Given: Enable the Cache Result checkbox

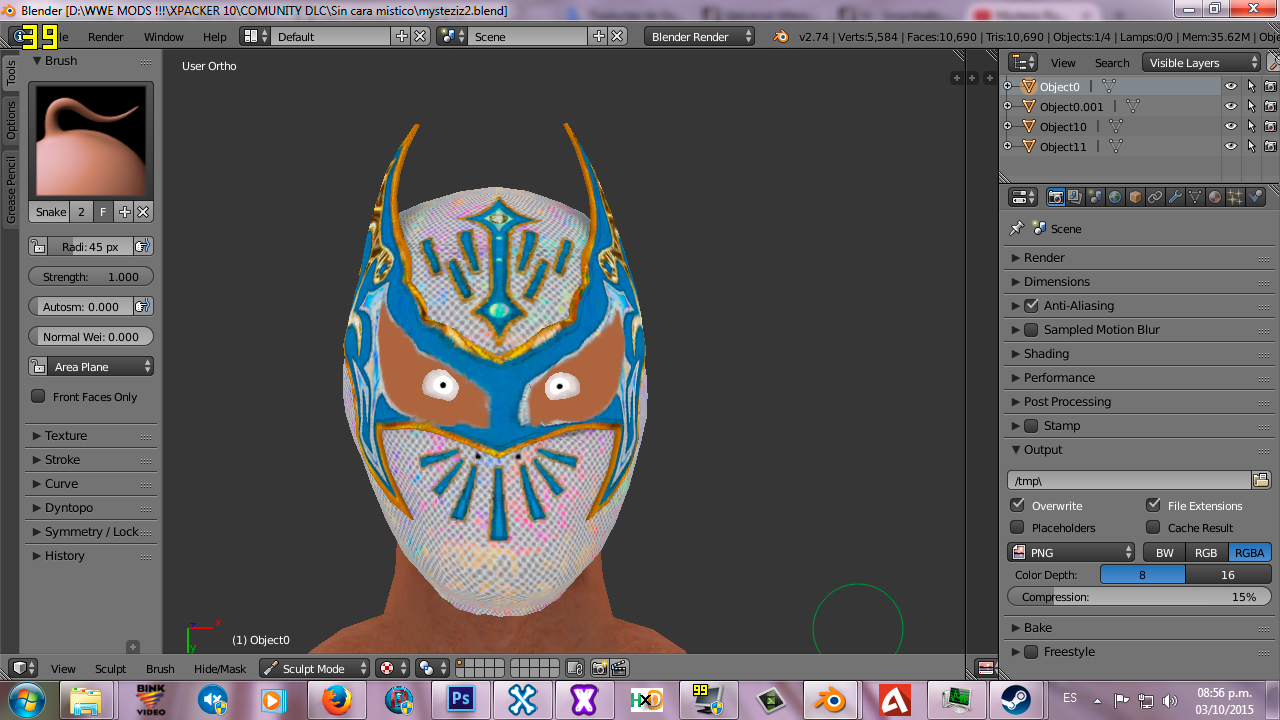Looking at the screenshot, I should pyautogui.click(x=1153, y=527).
